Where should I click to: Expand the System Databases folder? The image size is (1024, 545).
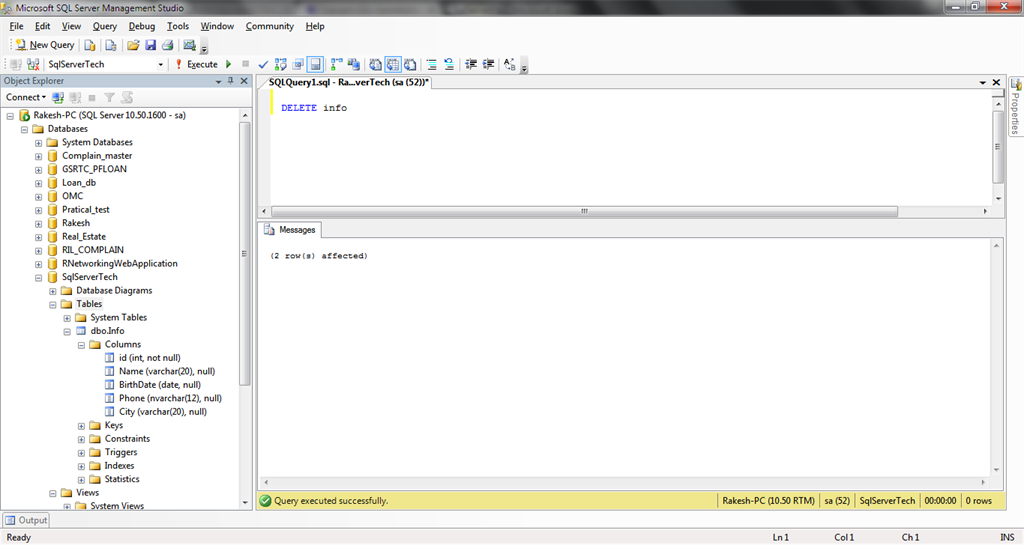39,142
